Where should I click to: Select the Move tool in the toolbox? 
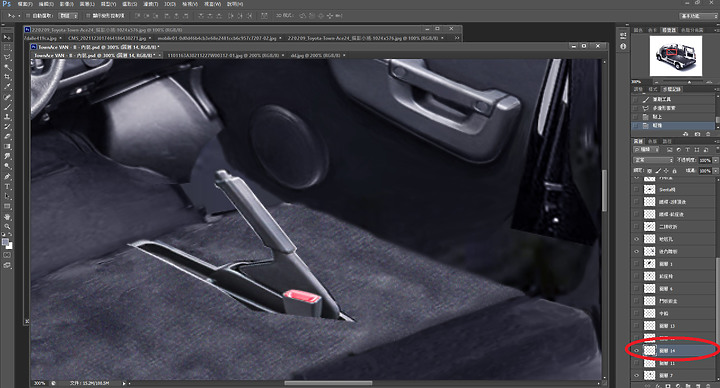click(7, 37)
